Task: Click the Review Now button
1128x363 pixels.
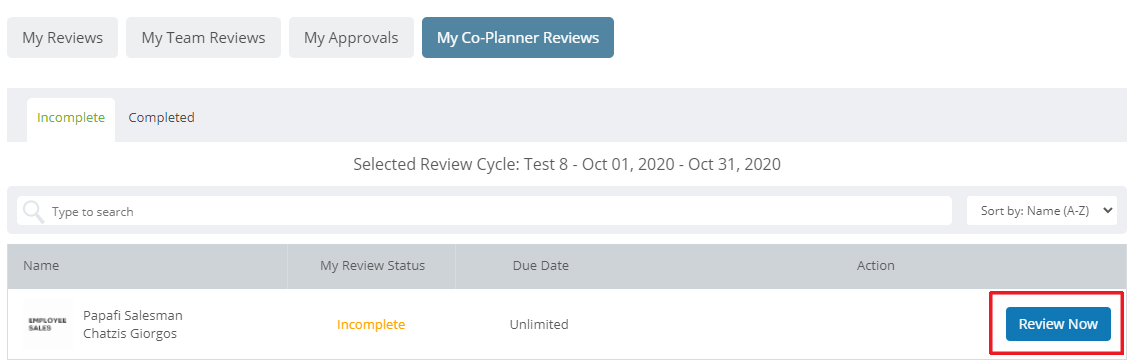Action: [x=1058, y=324]
